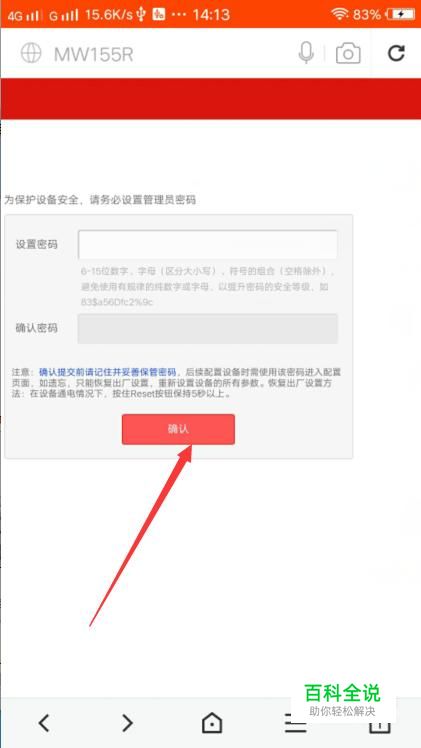This screenshot has height=748, width=421.
Task: Tap the USB connection status icon
Action: click(141, 14)
